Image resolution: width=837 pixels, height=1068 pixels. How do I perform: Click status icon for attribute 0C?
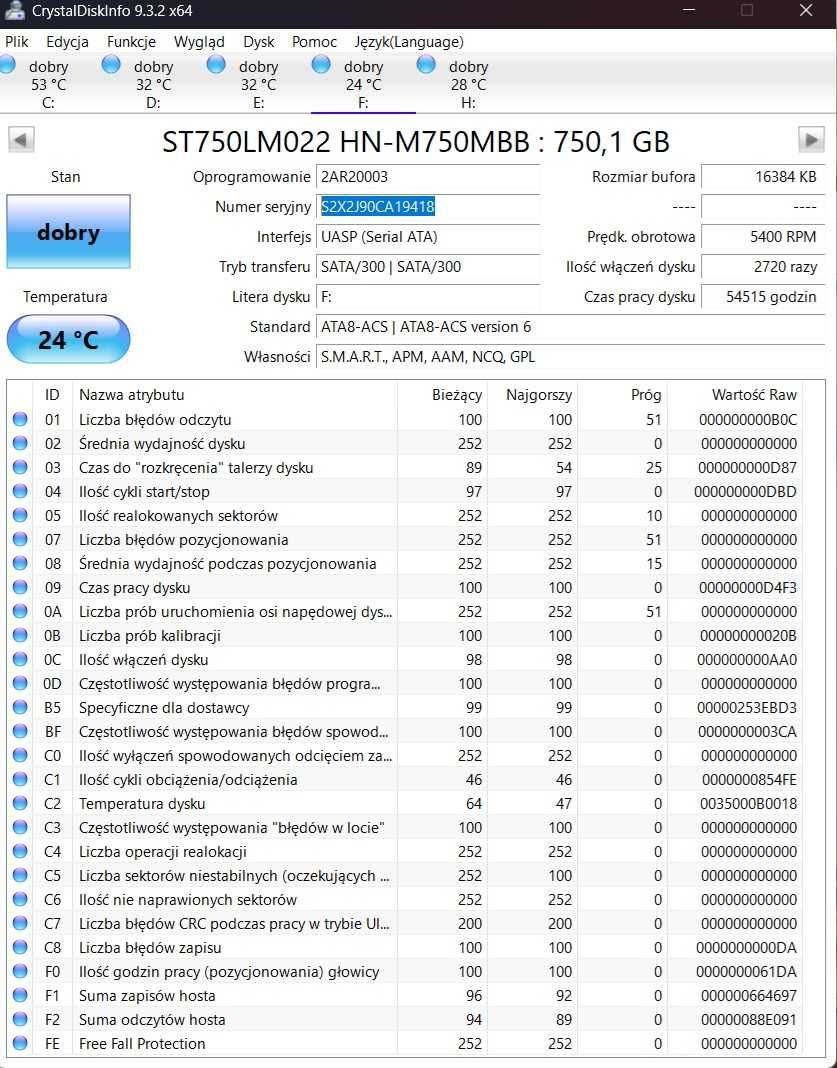[x=20, y=659]
